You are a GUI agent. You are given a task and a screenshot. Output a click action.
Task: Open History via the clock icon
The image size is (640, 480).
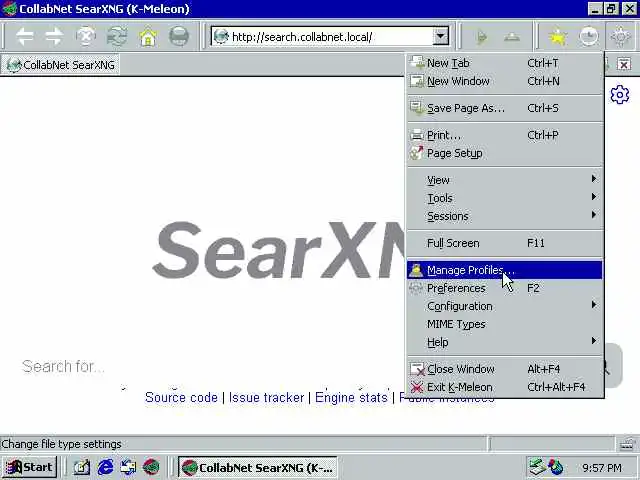coord(589,37)
